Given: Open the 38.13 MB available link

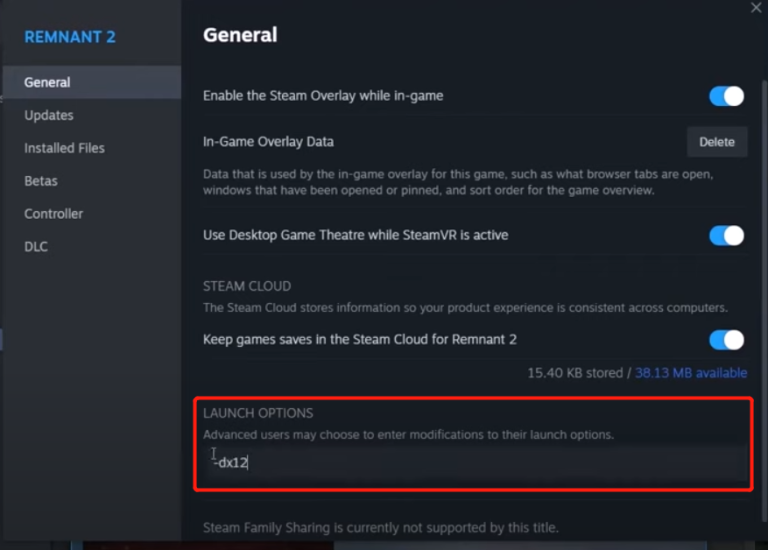Looking at the screenshot, I should (692, 373).
